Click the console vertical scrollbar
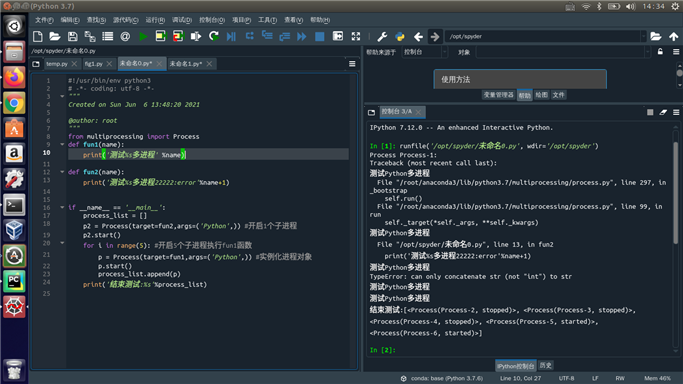The width and height of the screenshot is (683, 384). [676, 192]
